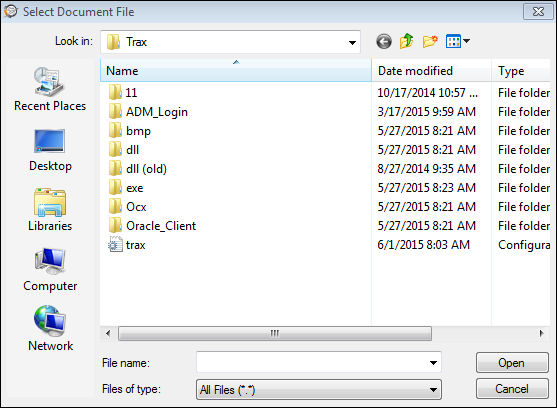Image resolution: width=557 pixels, height=408 pixels.
Task: Open Recent Places in sidebar
Action: (x=50, y=89)
